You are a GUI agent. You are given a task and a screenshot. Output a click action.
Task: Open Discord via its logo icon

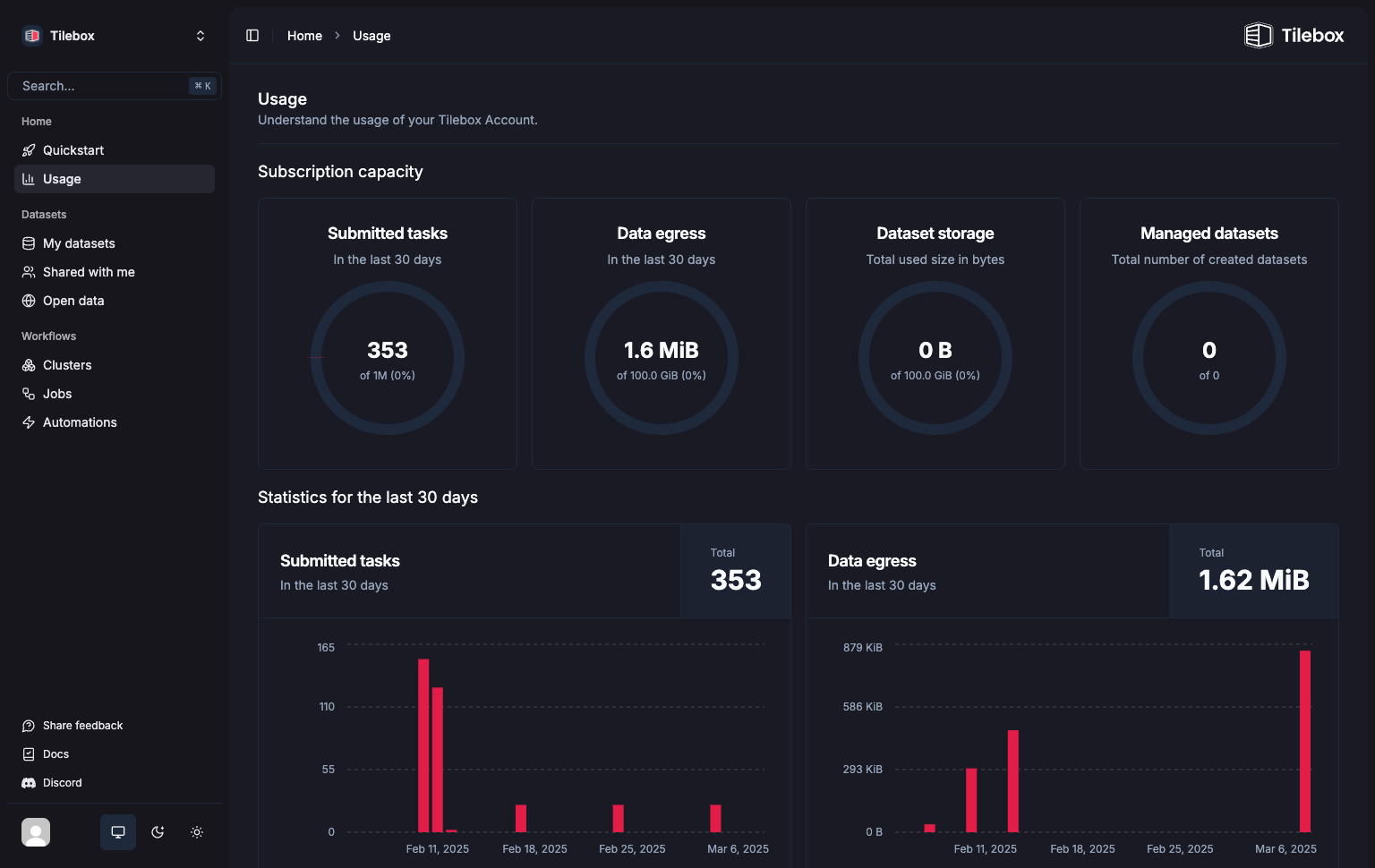(x=29, y=783)
